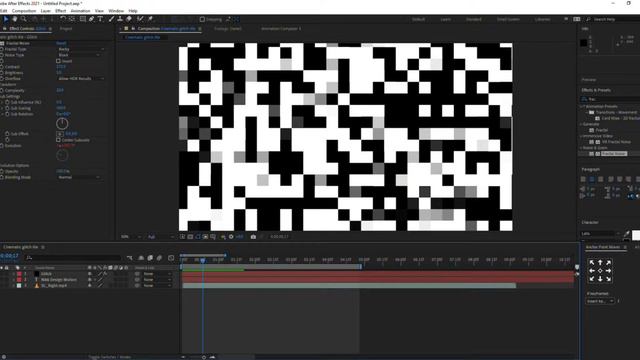This screenshot has width=640, height=360.
Task: Select the Selection arrow tool
Action: pos(6,19)
